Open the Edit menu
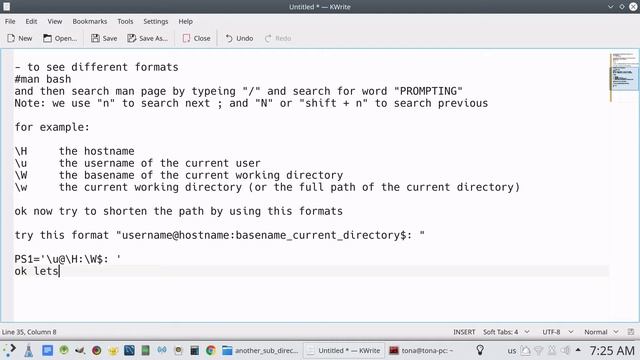640x360 pixels. click(x=31, y=21)
